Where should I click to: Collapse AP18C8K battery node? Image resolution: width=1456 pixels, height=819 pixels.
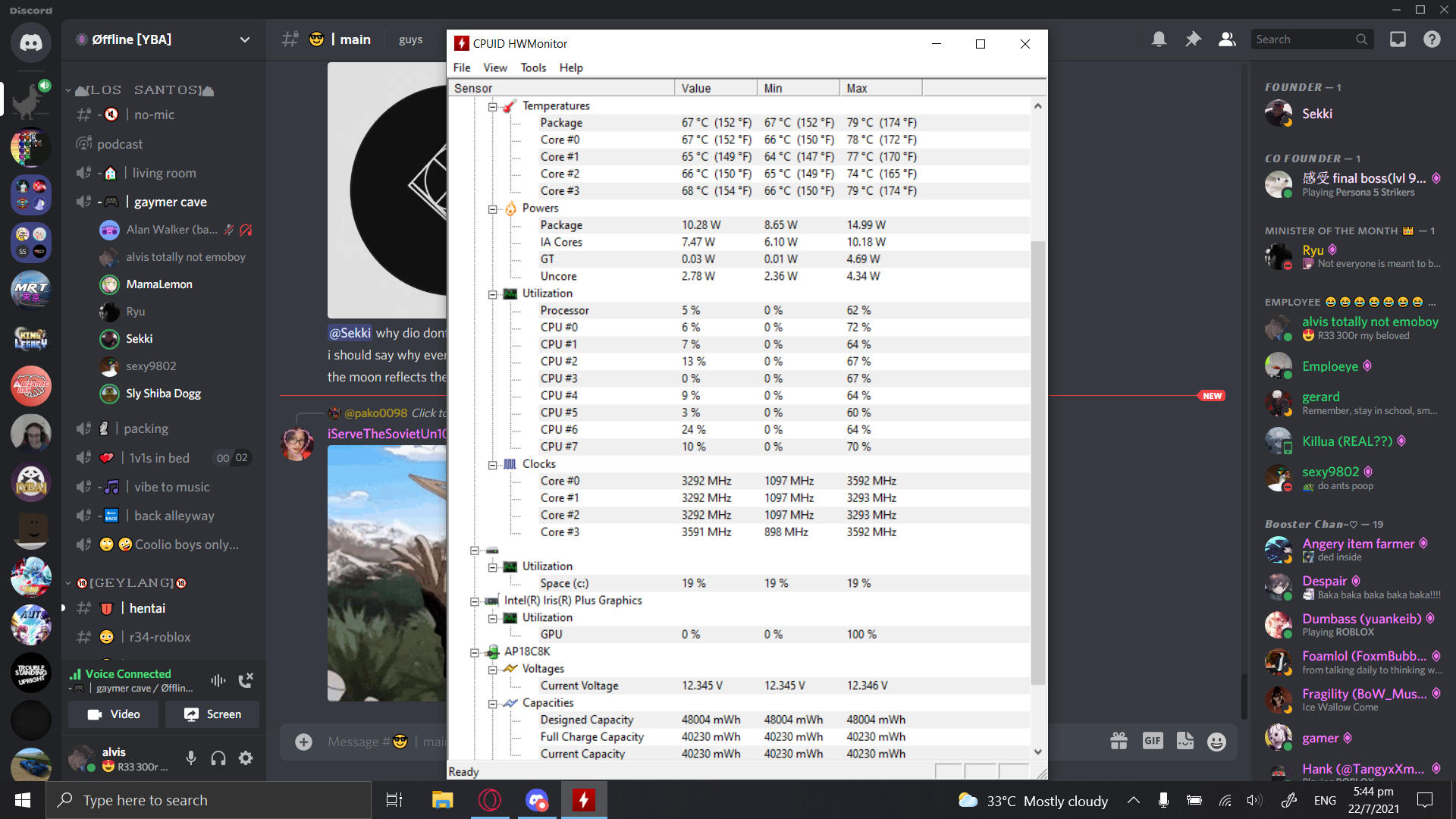pyautogui.click(x=475, y=652)
